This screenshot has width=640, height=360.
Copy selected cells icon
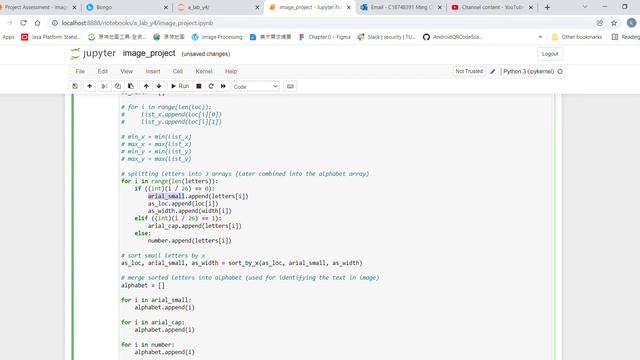pyautogui.click(x=118, y=86)
